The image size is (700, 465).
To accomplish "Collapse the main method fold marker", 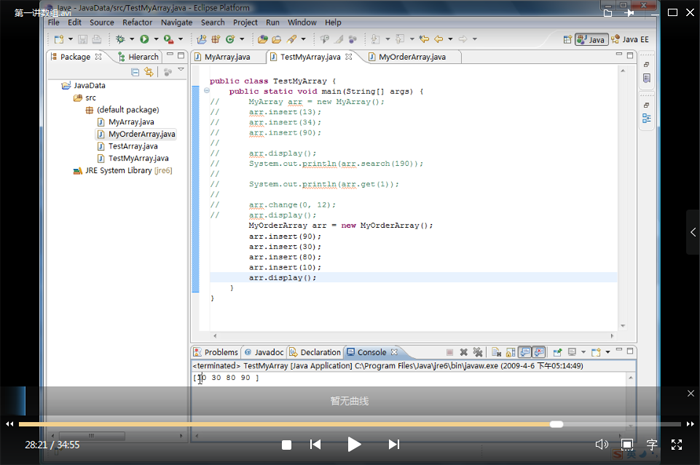I will pos(207,91).
